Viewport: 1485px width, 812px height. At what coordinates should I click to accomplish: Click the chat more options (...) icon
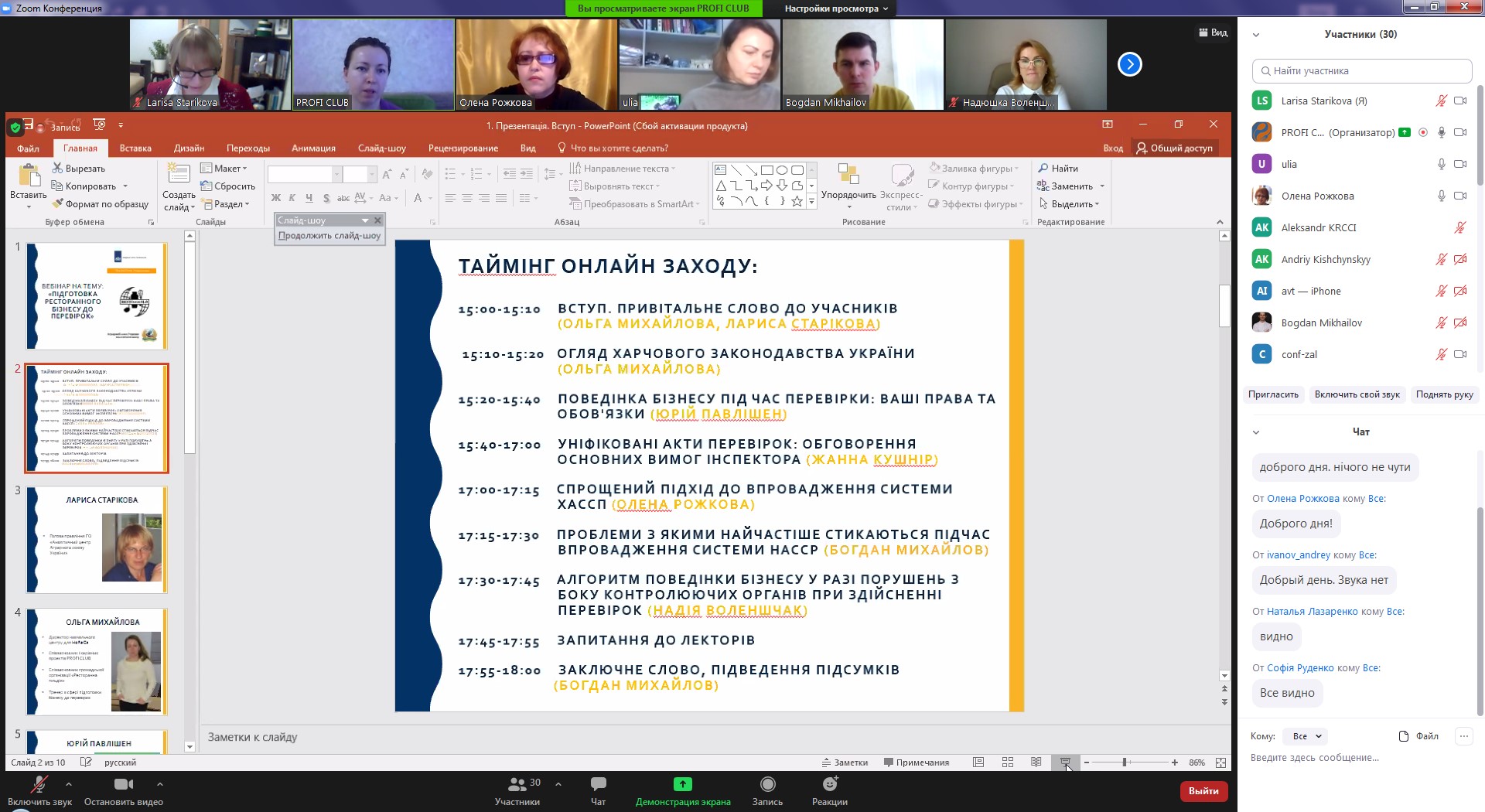coord(1464,736)
